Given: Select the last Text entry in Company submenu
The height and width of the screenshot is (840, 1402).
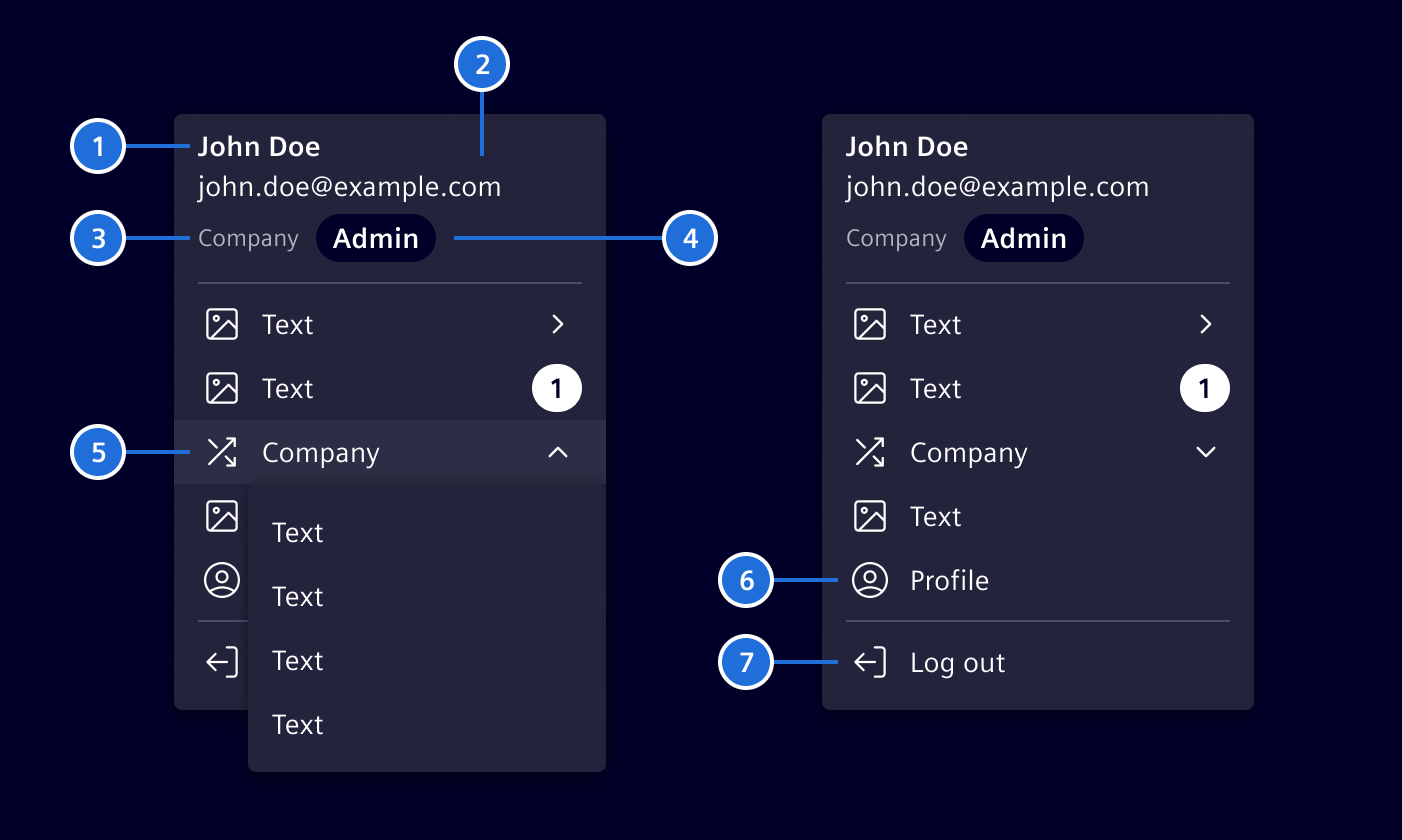Looking at the screenshot, I should point(427,724).
